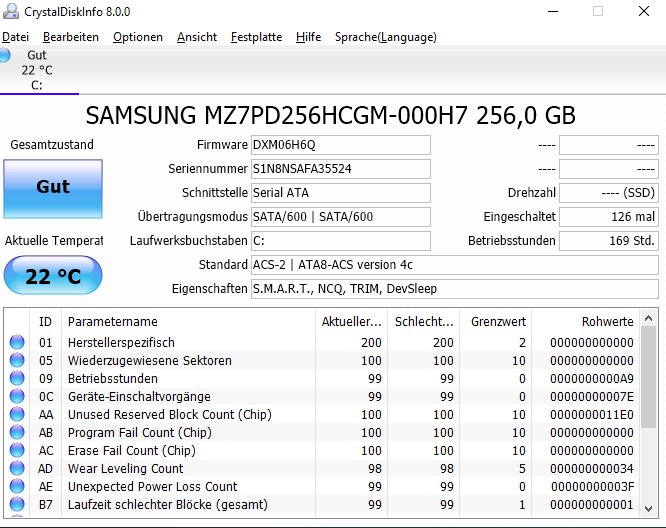666x528 pixels.
Task: Click raw value 0000000000A9
Action: click(x=592, y=378)
